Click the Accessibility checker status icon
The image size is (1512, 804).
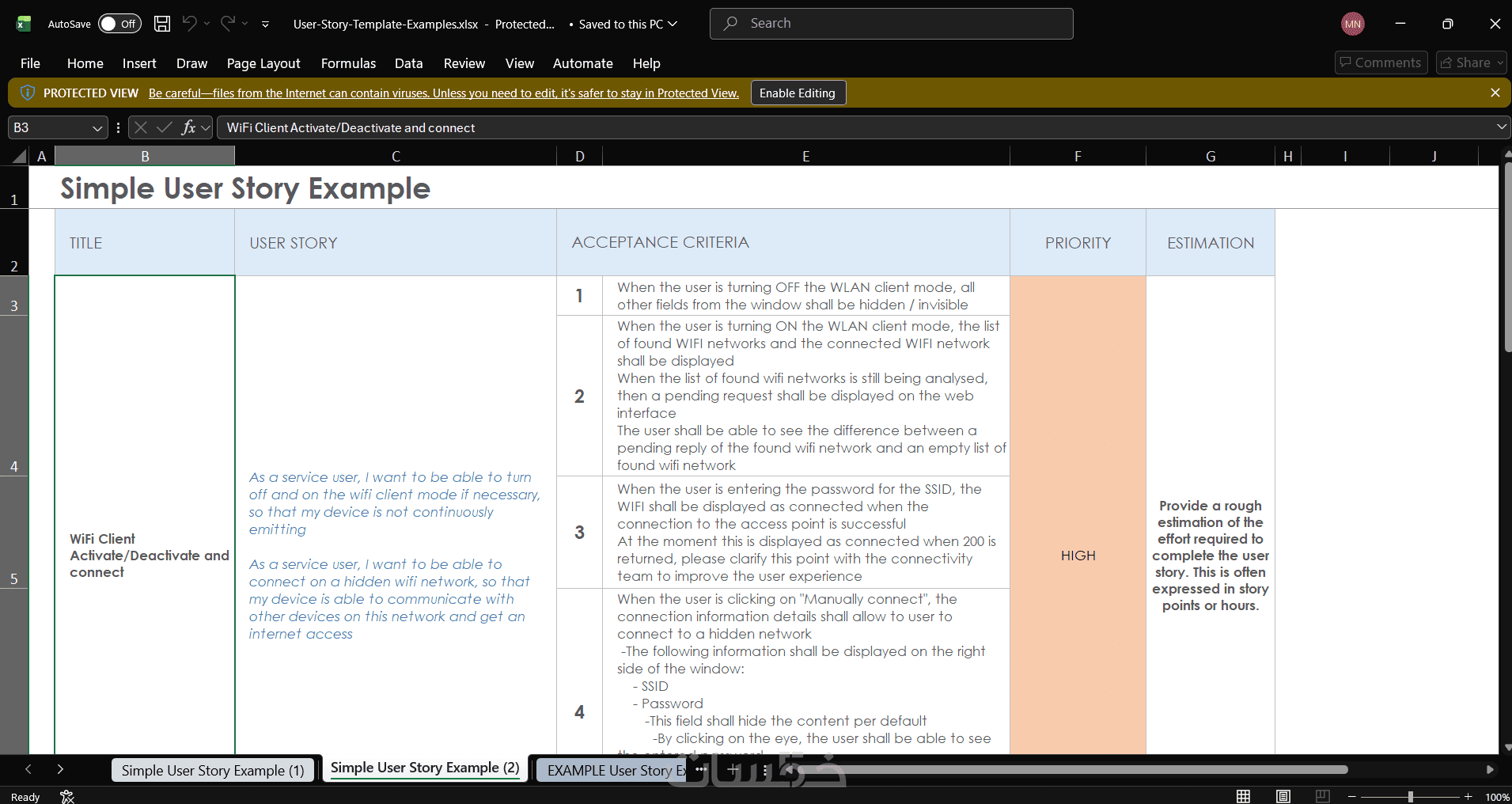pos(67,796)
